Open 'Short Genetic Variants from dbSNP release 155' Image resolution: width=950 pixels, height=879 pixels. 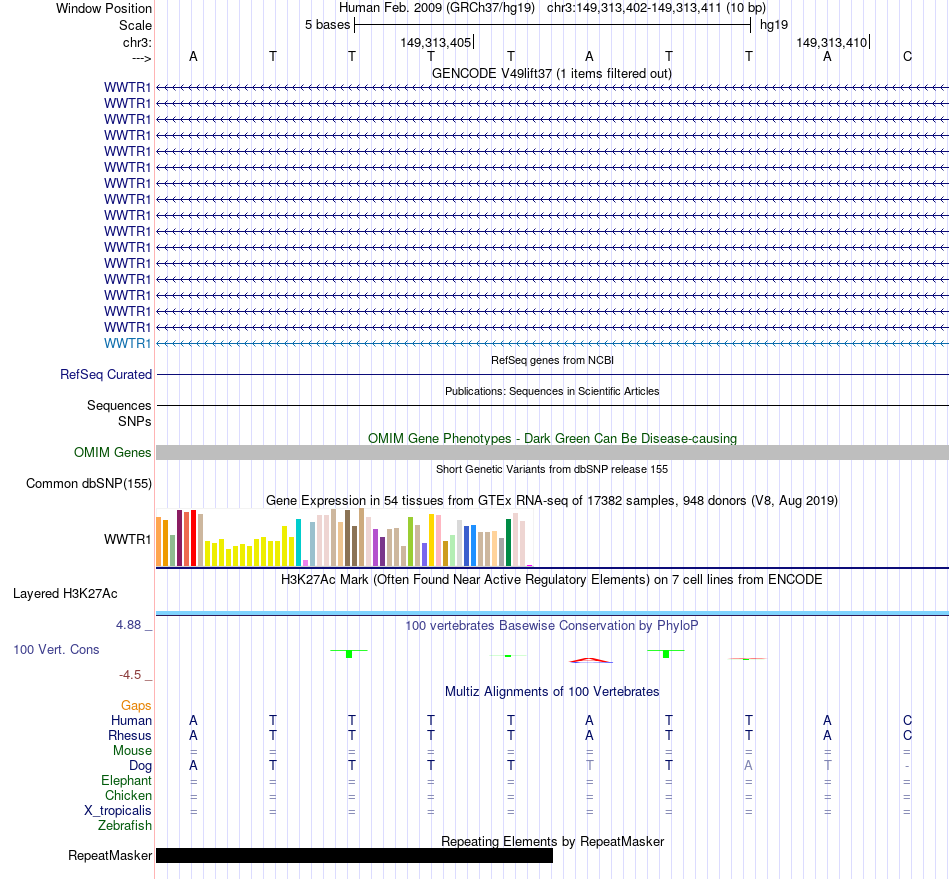pyautogui.click(x=552, y=469)
